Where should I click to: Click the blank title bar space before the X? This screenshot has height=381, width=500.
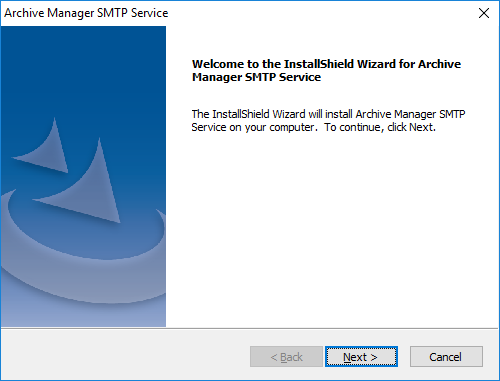[x=320, y=13]
